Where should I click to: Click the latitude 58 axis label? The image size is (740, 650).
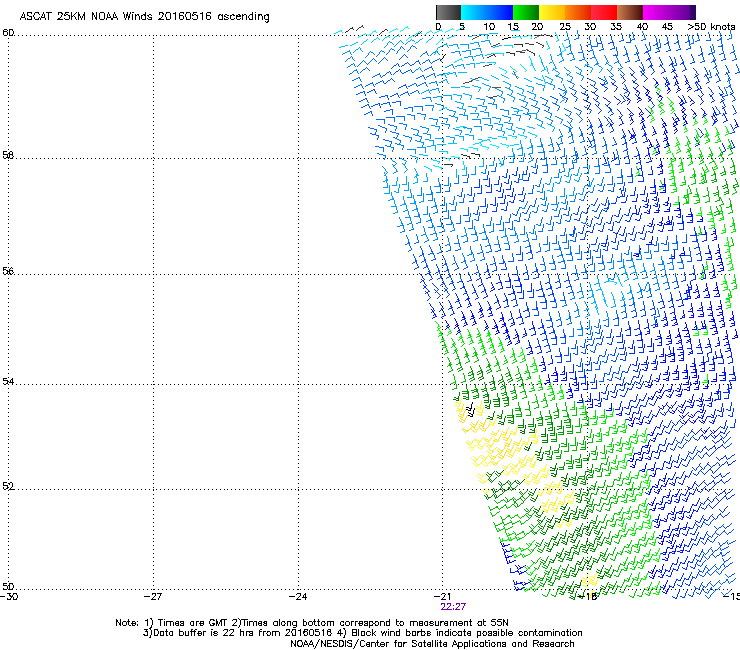point(8,155)
